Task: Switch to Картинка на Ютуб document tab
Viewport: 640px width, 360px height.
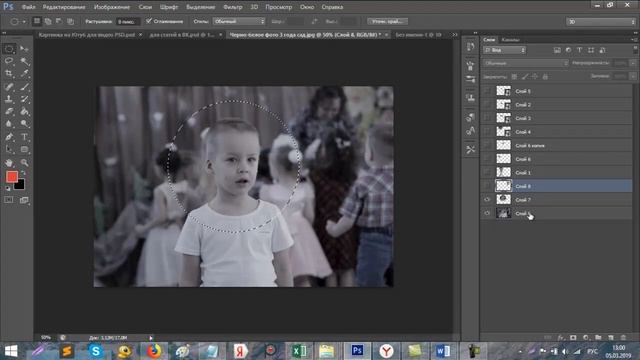Action: point(87,35)
